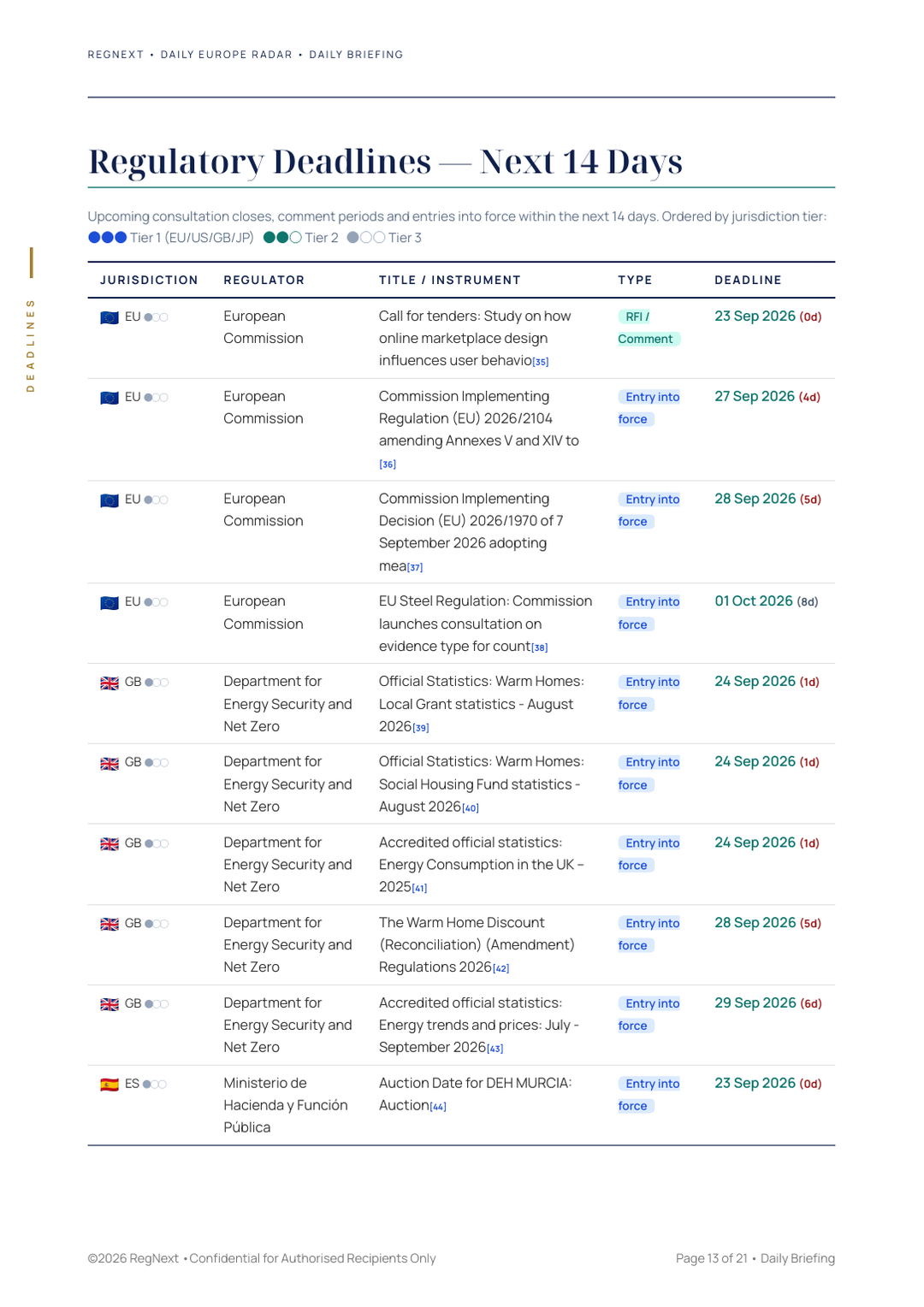
Task: Follow footnote link [42]
Action: 501,969
